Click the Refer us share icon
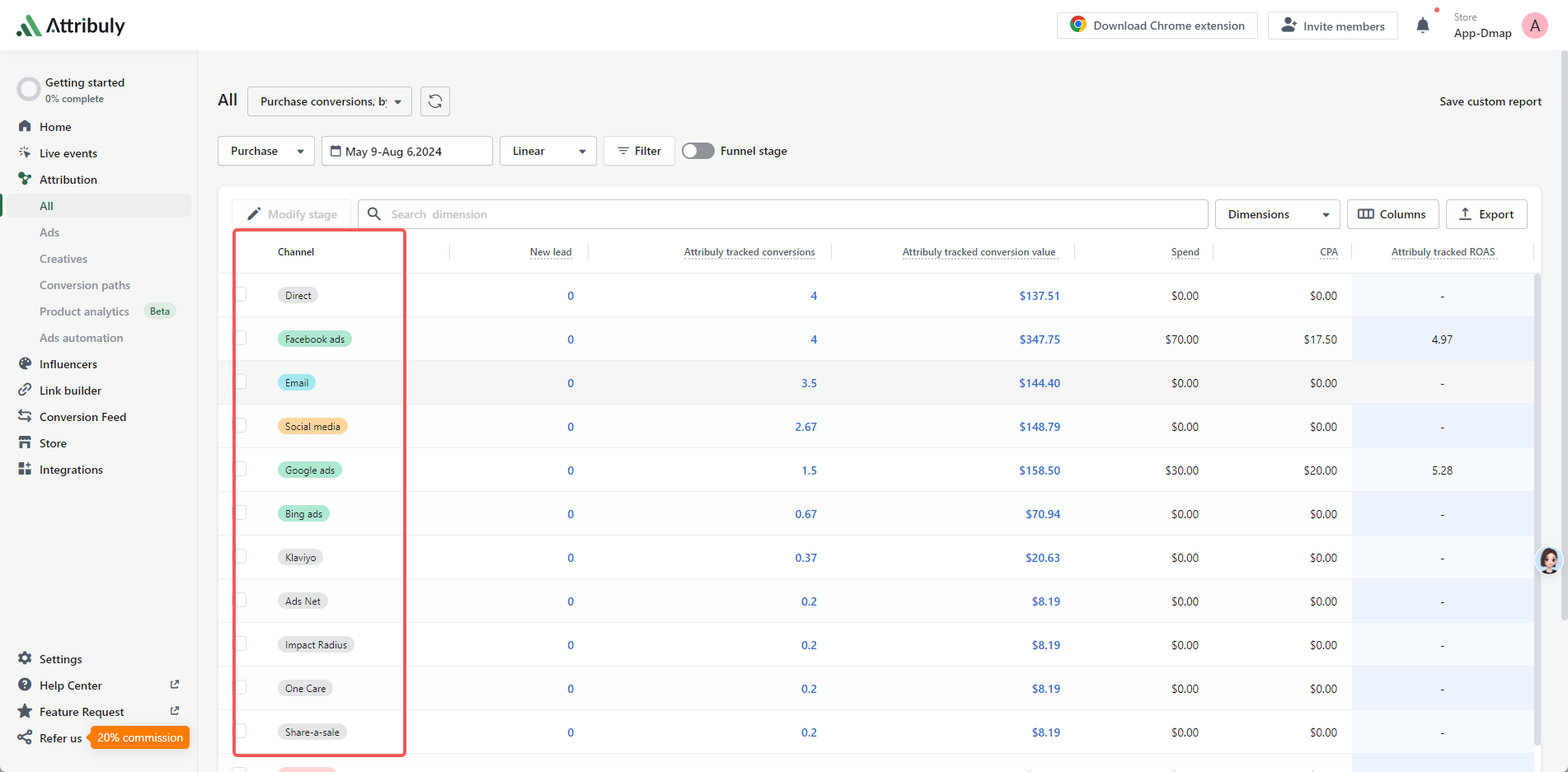The height and width of the screenshot is (772, 1568). tap(25, 737)
